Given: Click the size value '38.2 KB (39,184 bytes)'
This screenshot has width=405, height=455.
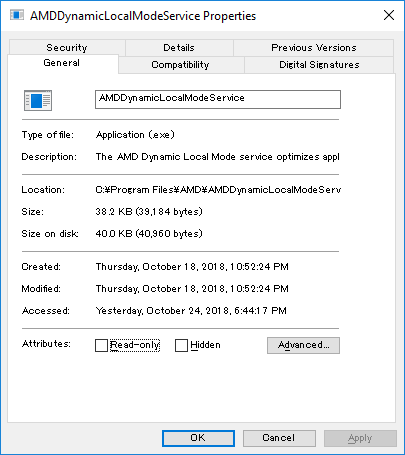Looking at the screenshot, I should (x=149, y=212).
